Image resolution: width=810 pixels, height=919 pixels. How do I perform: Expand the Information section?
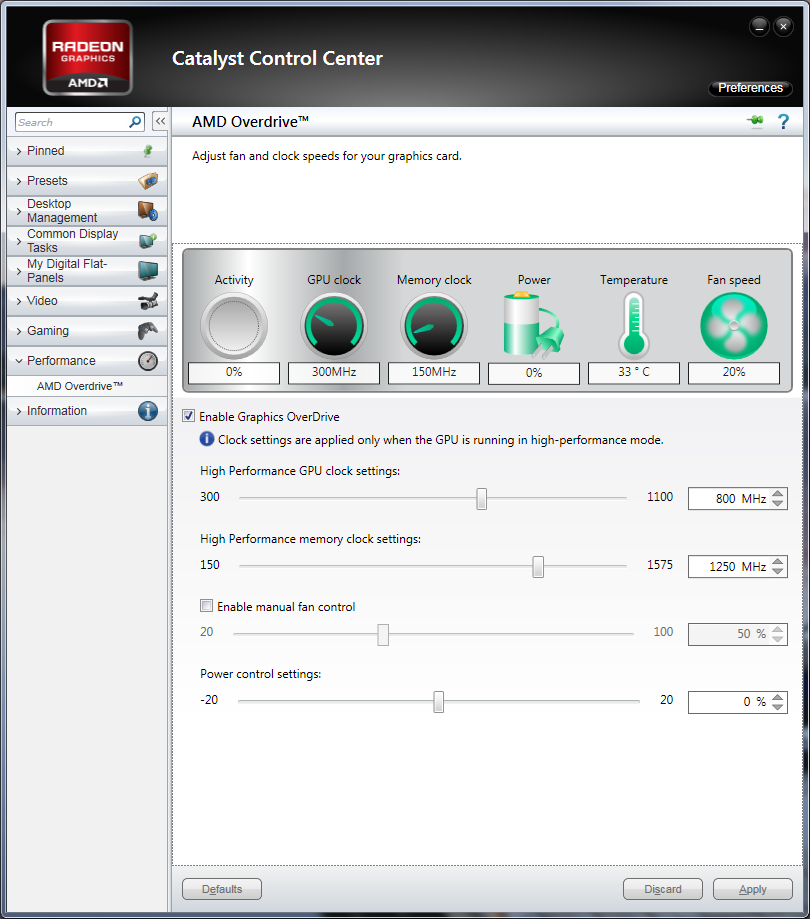(x=19, y=411)
